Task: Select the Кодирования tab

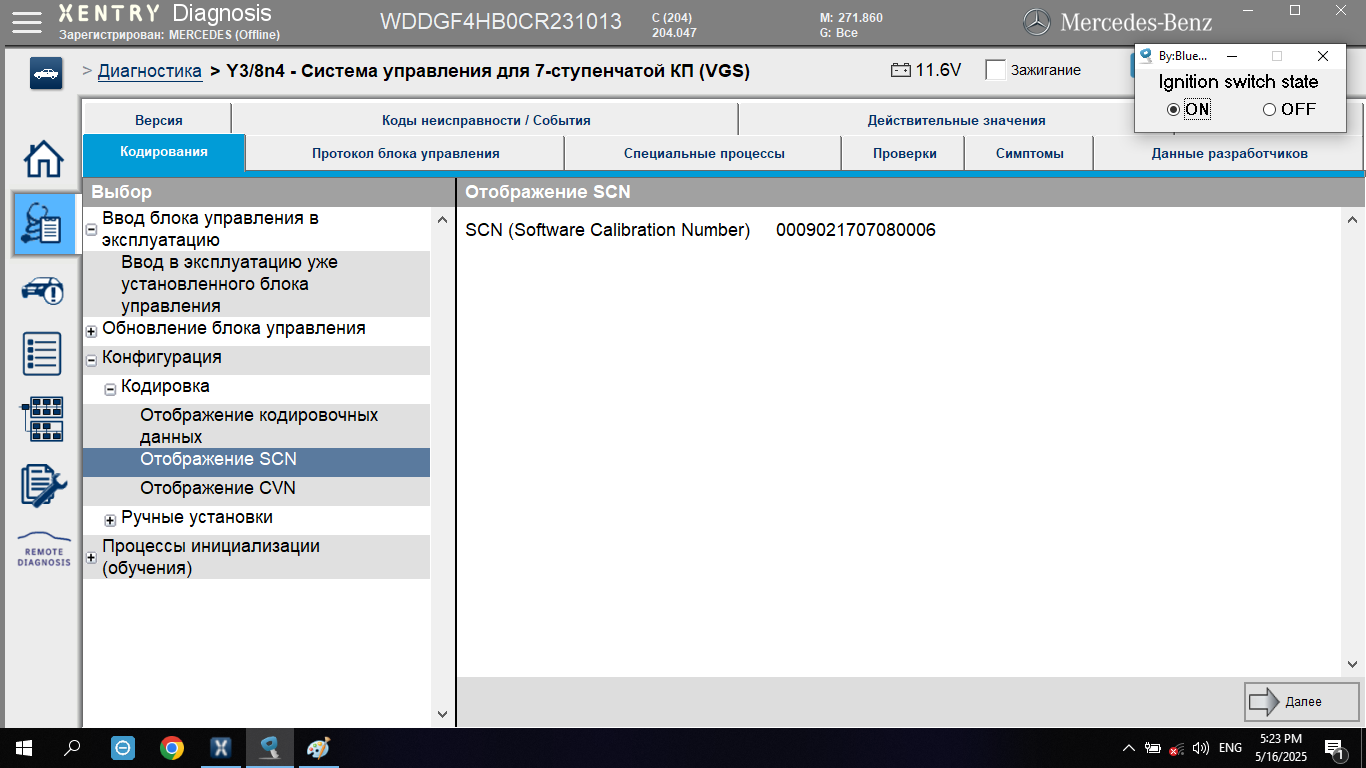Action: coord(164,152)
